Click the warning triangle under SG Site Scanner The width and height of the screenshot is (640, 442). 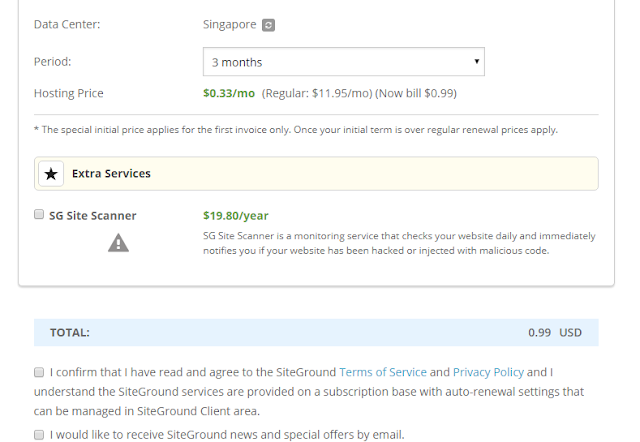[118, 243]
